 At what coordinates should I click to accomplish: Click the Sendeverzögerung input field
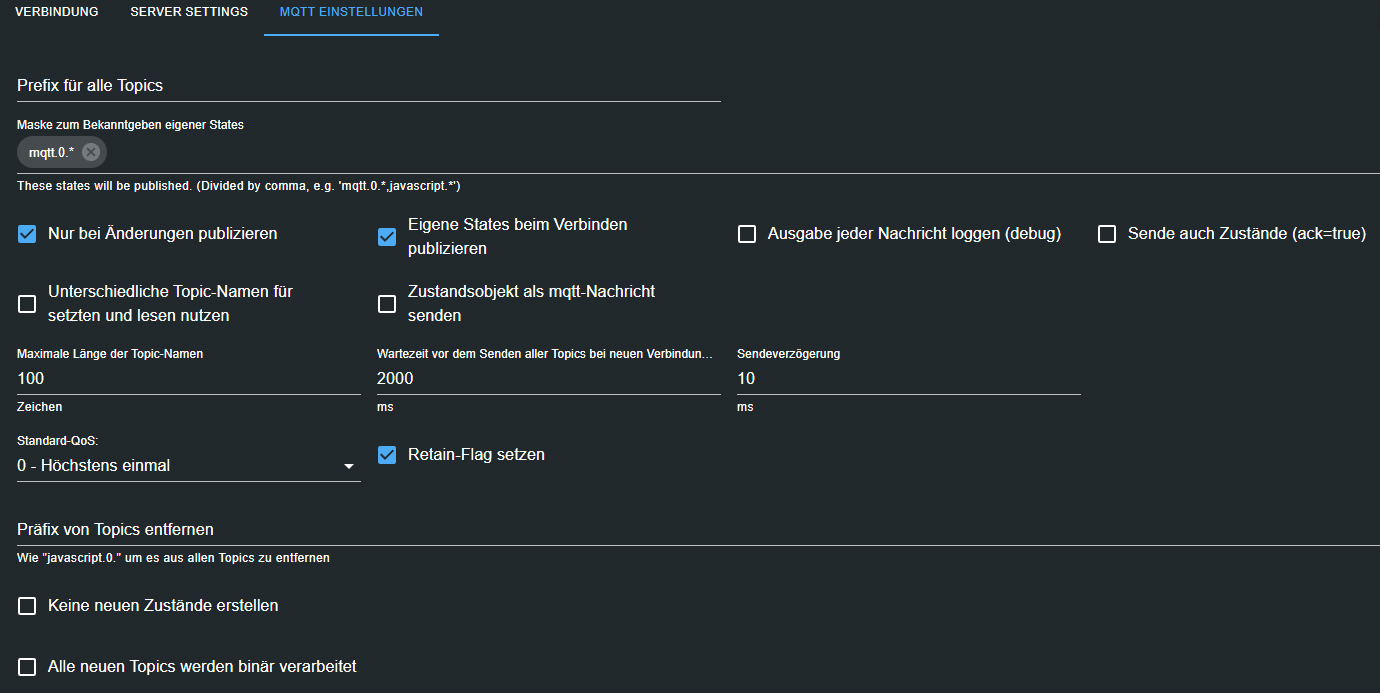click(x=908, y=379)
